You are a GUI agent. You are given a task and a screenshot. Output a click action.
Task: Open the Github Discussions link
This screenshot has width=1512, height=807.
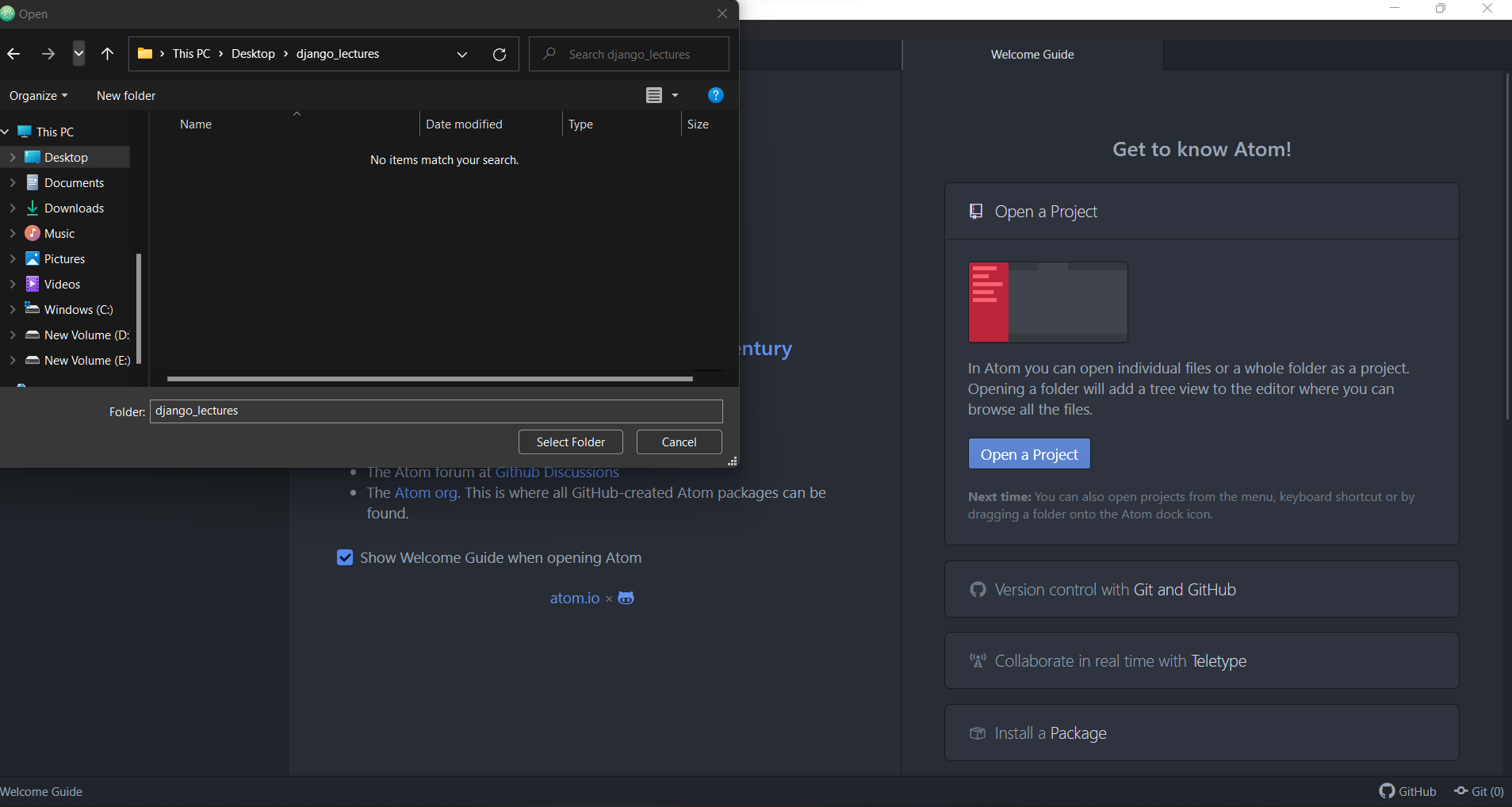tap(557, 472)
